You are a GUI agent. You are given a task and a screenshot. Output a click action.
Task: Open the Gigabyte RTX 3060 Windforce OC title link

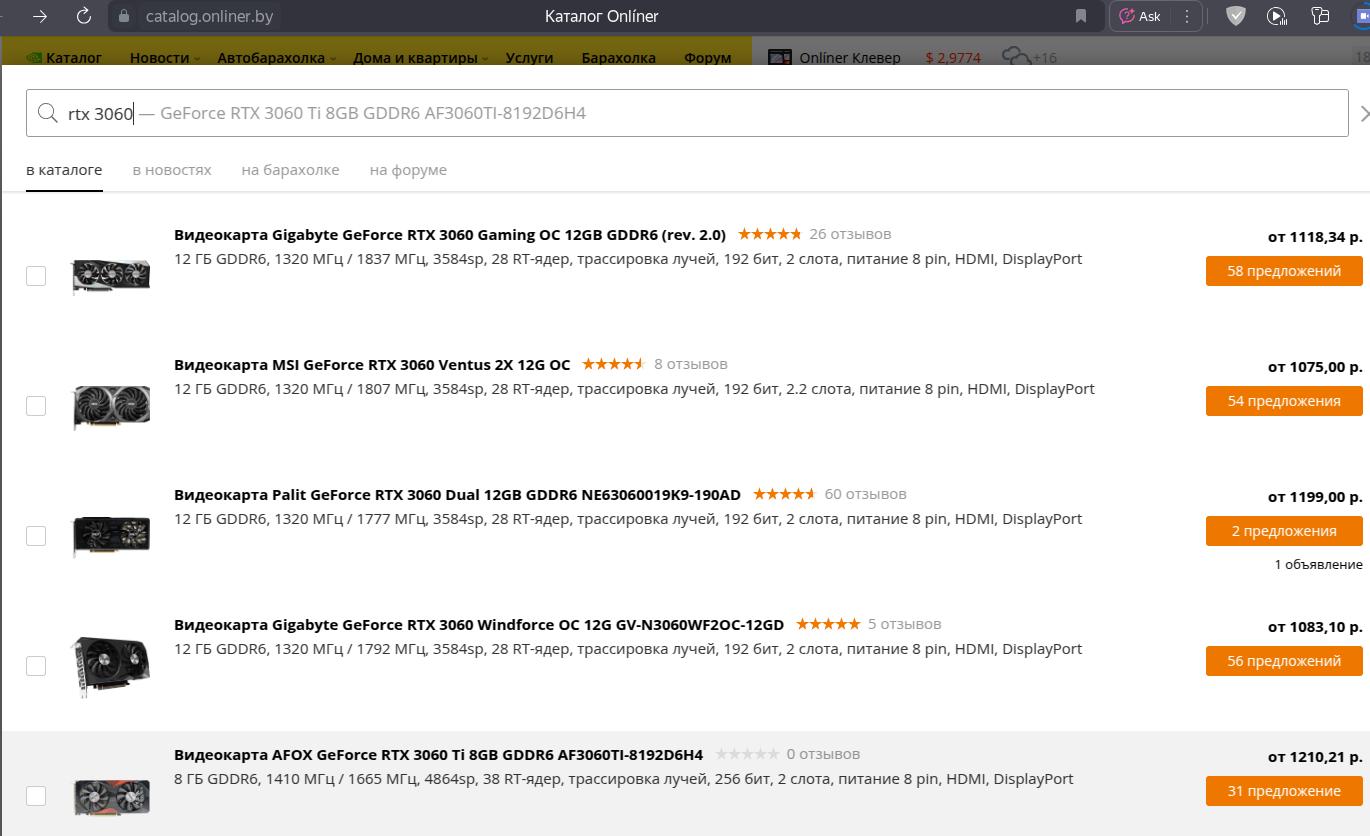click(479, 625)
